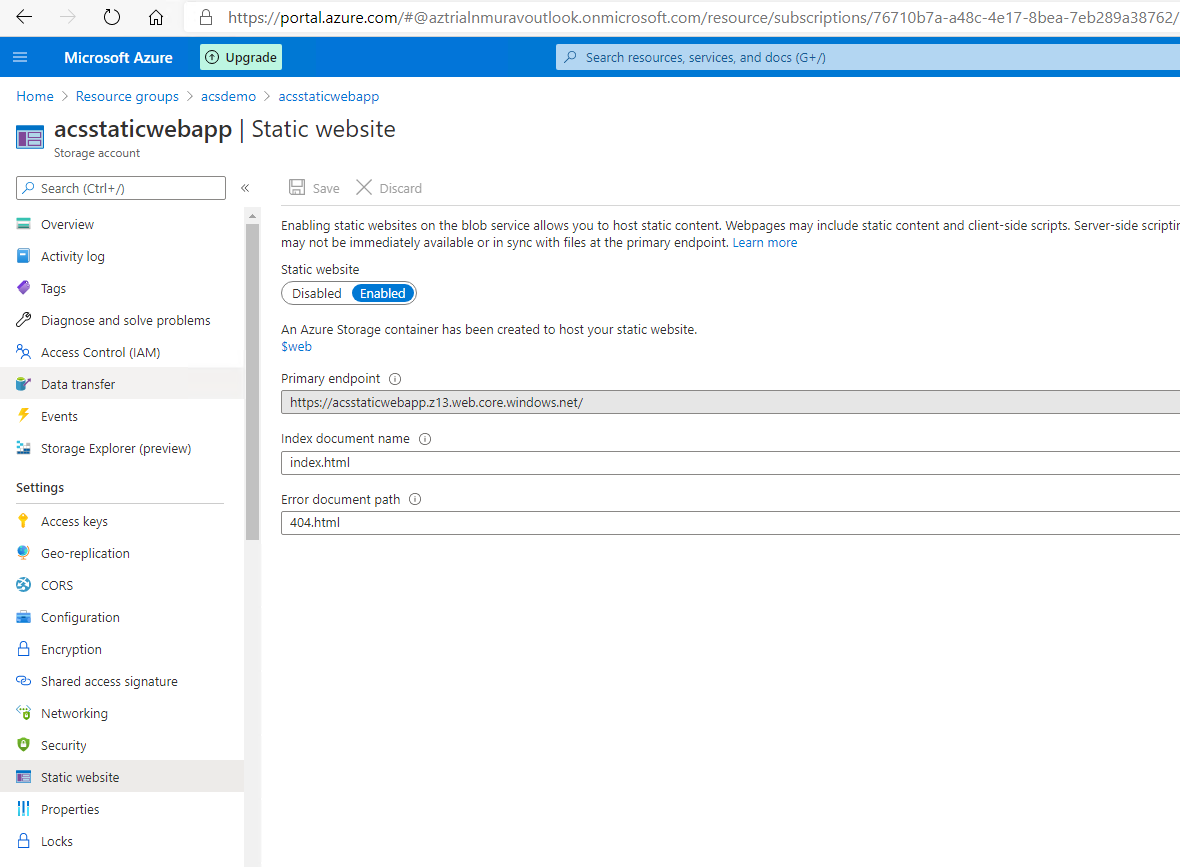1180x867 pixels.
Task: Click the Geo-replication globe icon
Action: click(x=23, y=552)
